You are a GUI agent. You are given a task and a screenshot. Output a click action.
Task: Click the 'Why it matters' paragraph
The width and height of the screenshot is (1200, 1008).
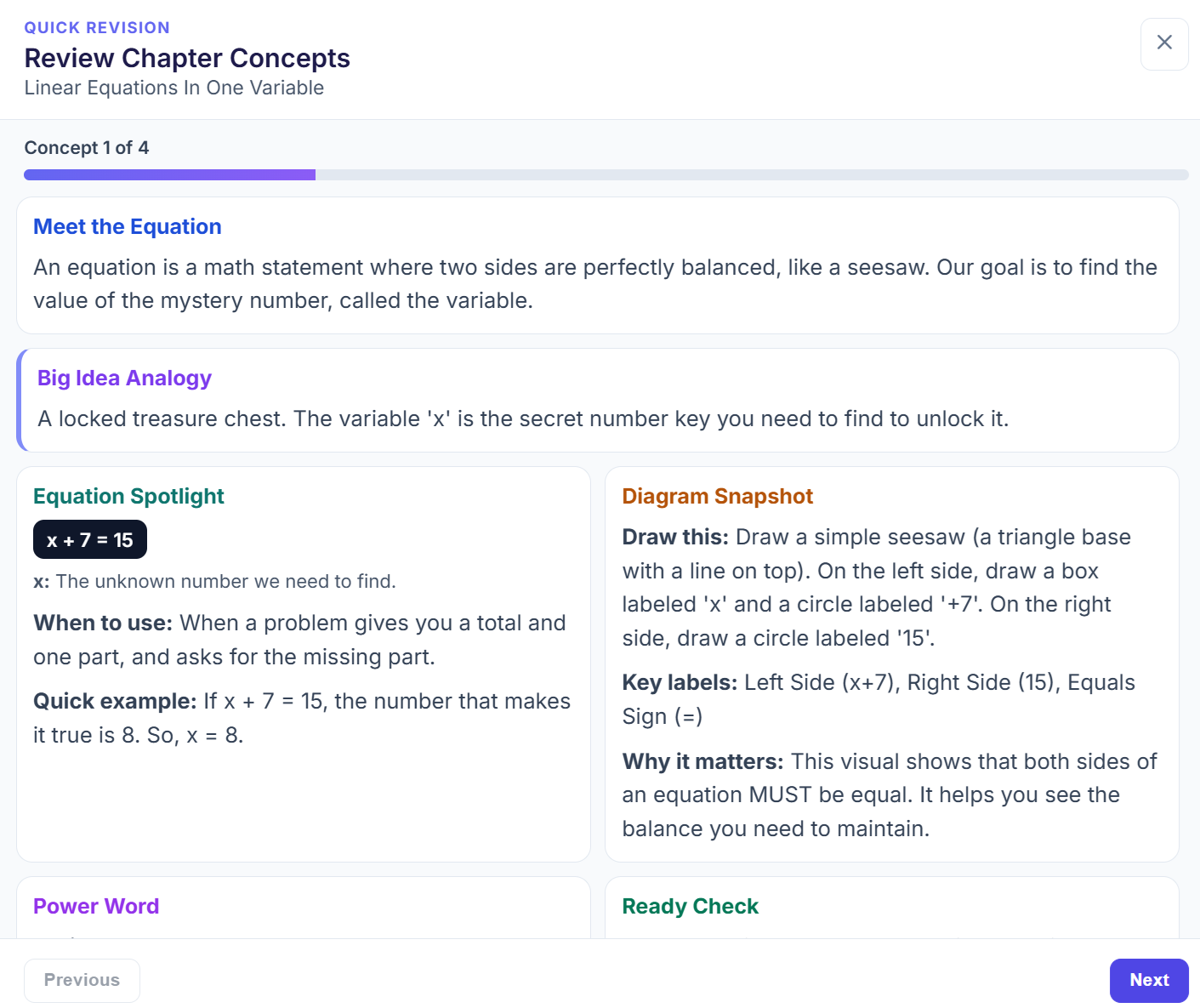click(890, 794)
